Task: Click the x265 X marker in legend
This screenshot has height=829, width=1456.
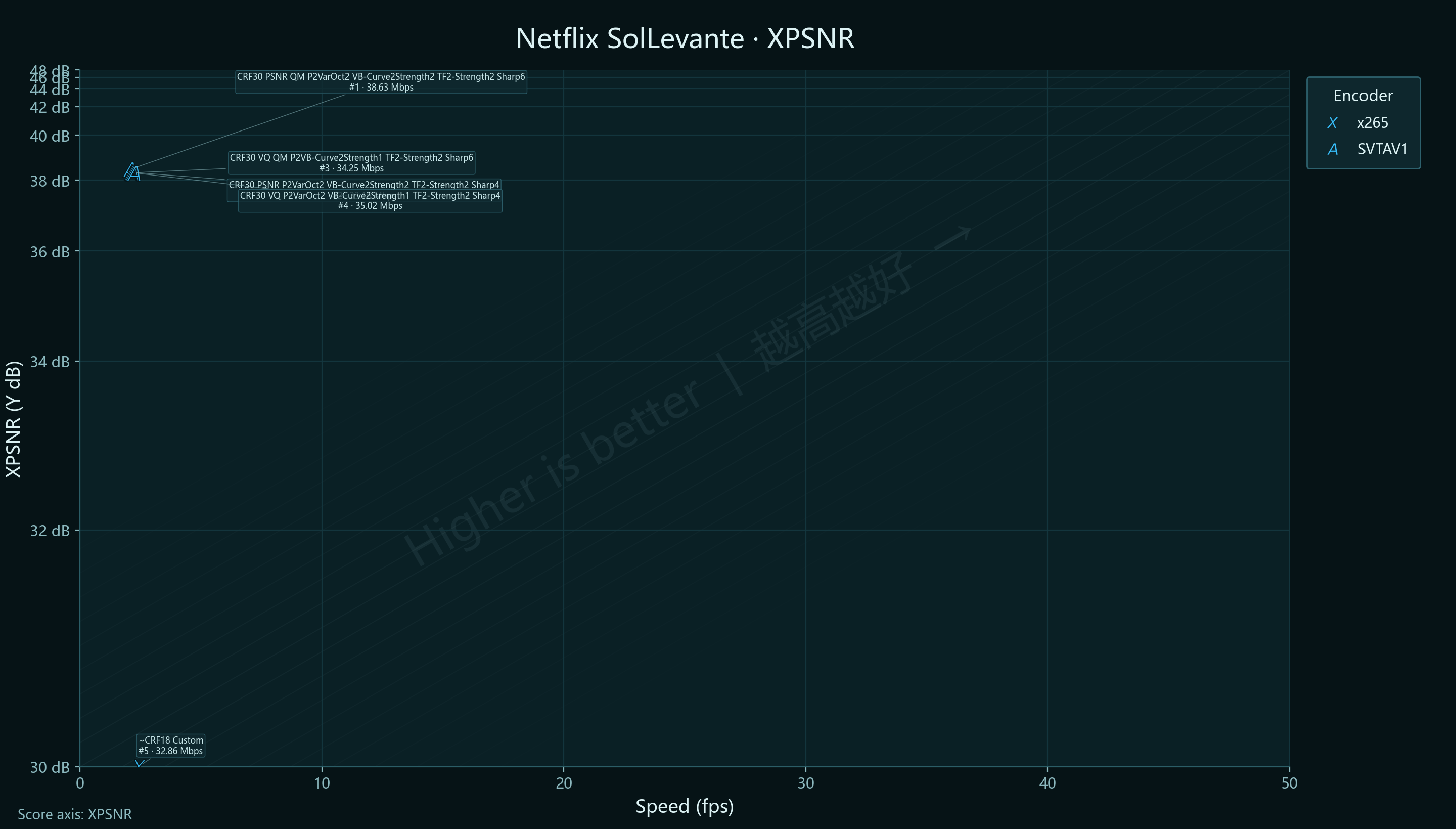Action: click(1332, 123)
